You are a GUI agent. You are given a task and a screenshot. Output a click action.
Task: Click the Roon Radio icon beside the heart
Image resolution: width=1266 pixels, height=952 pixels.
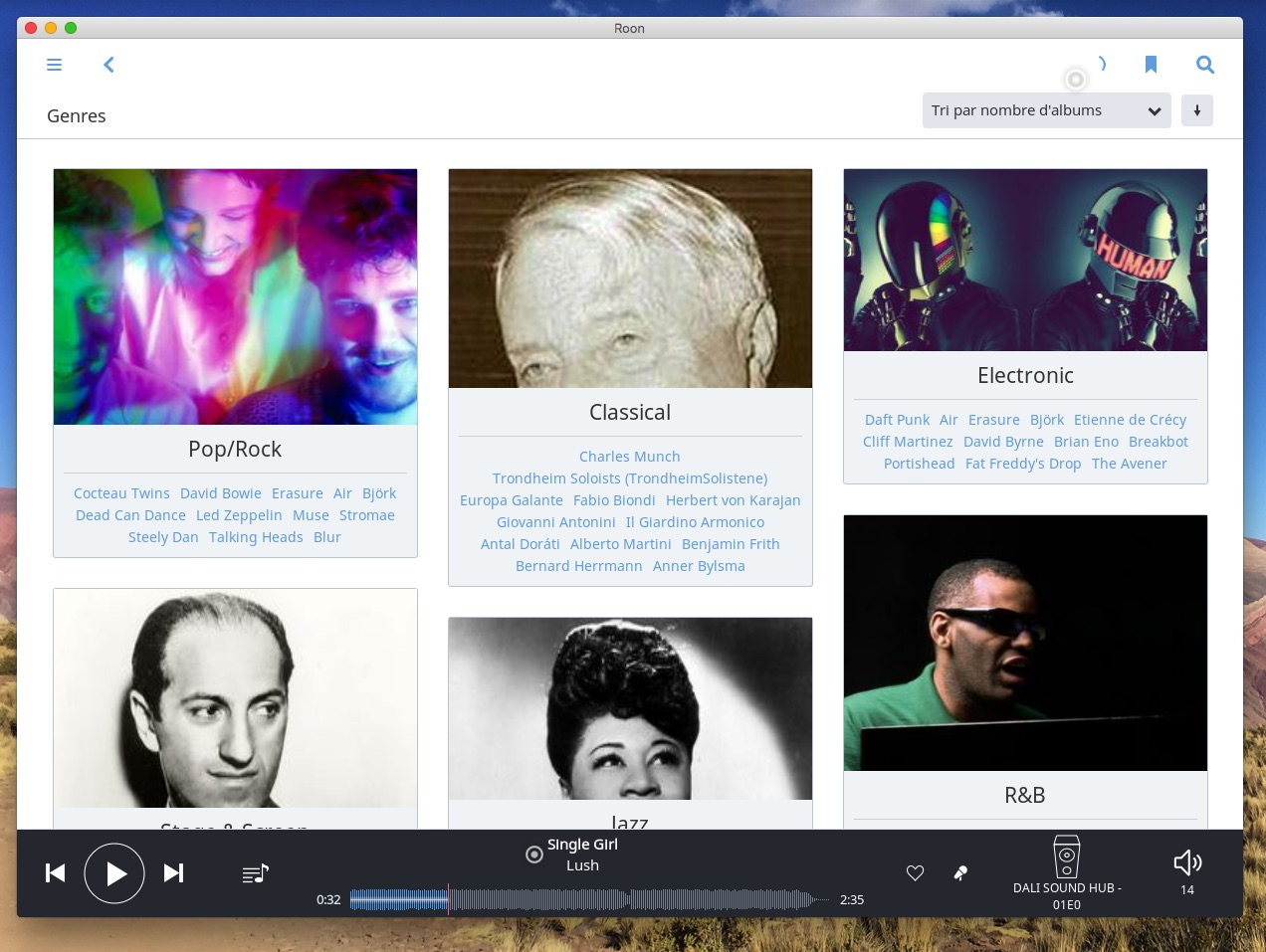point(960,872)
